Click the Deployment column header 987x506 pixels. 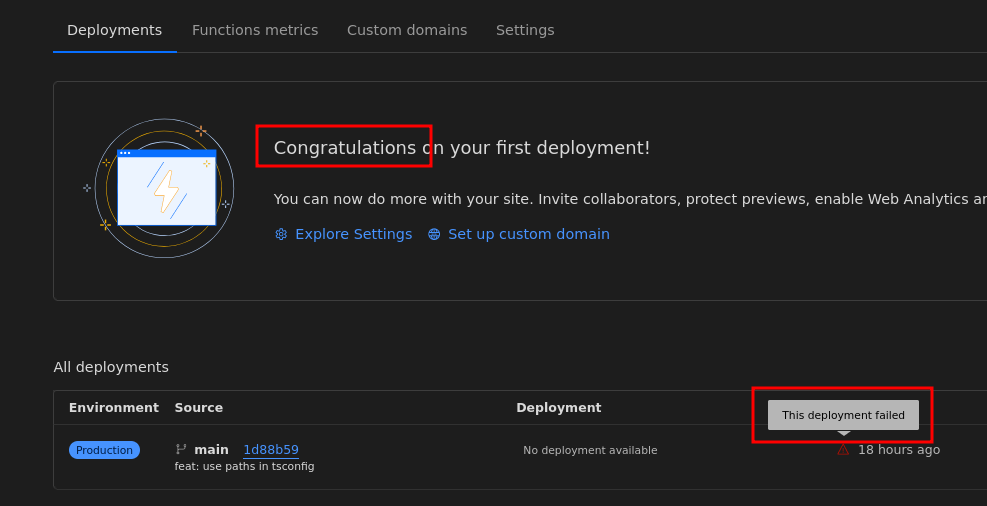(559, 408)
